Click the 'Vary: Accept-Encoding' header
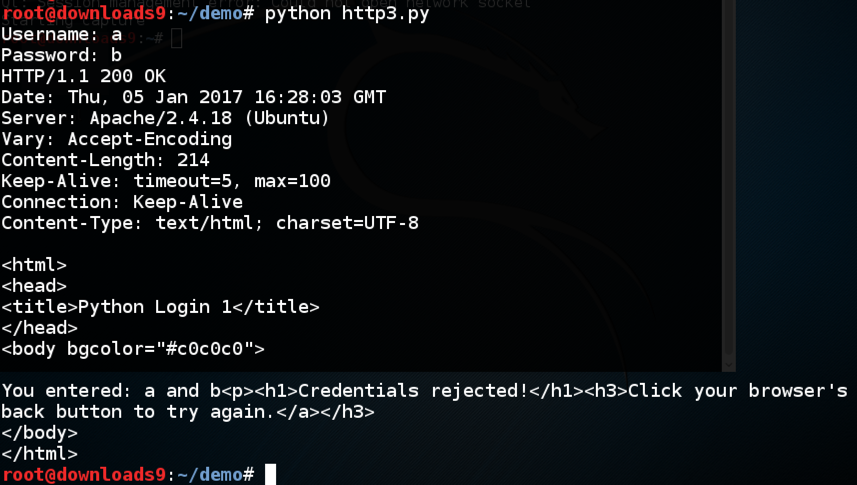 pyautogui.click(x=116, y=139)
